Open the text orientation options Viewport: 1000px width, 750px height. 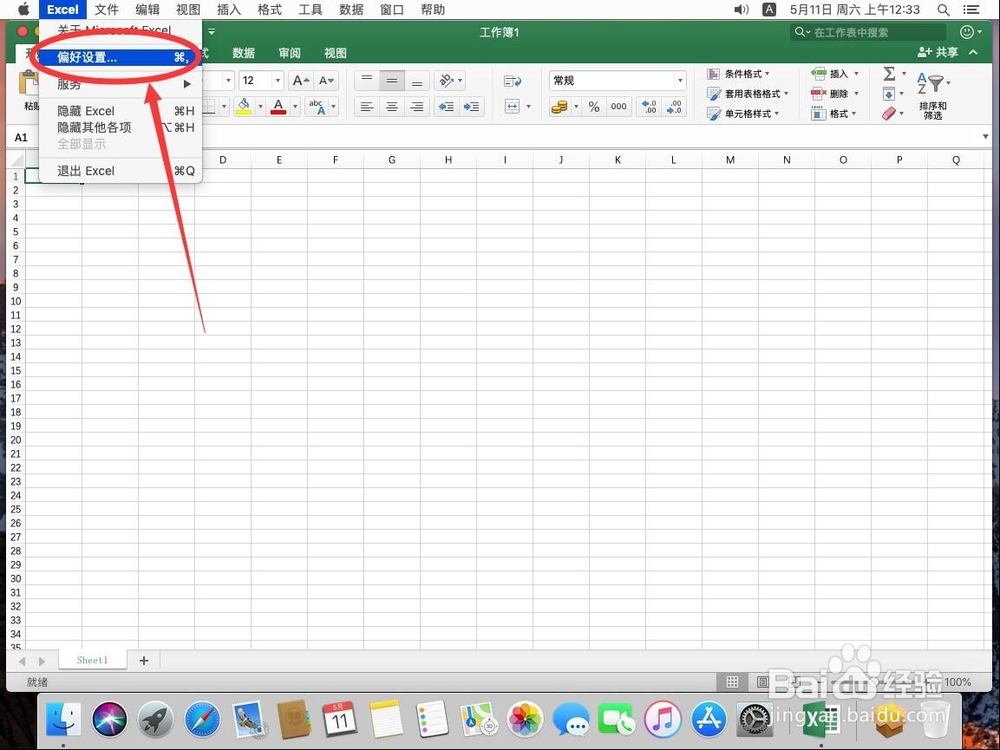[450, 80]
